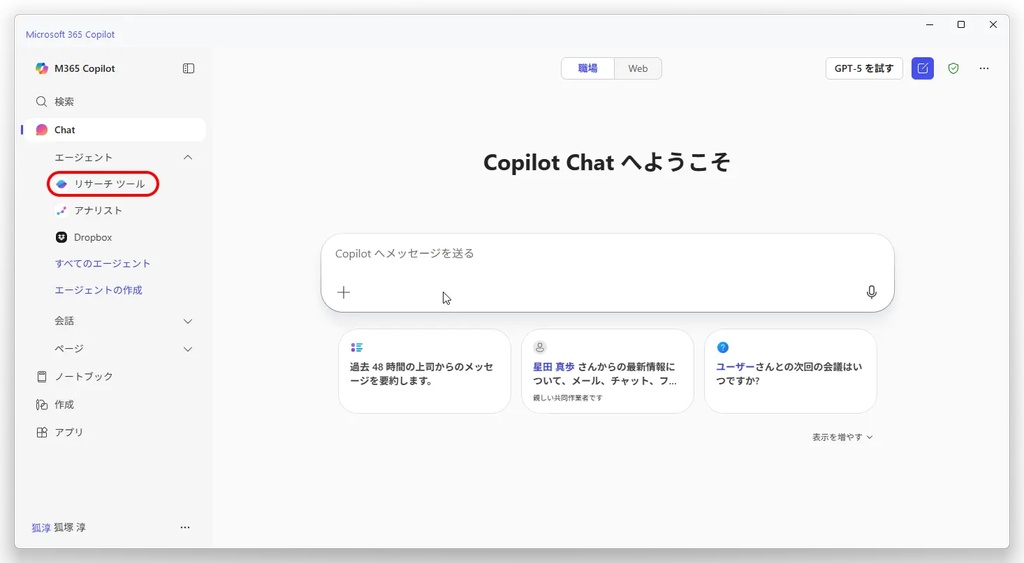Click the すべてのエージェント link
This screenshot has height=563, width=1024.
103,263
